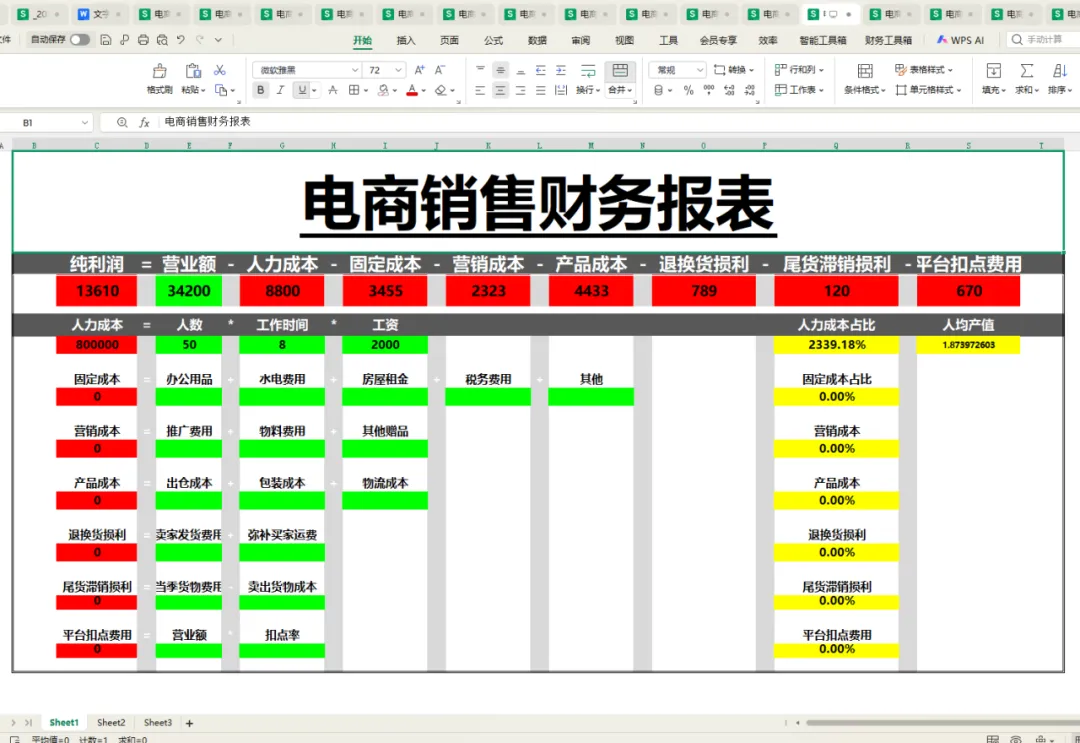1080x743 pixels.
Task: Toggle Bold formatting
Action: coord(260,90)
